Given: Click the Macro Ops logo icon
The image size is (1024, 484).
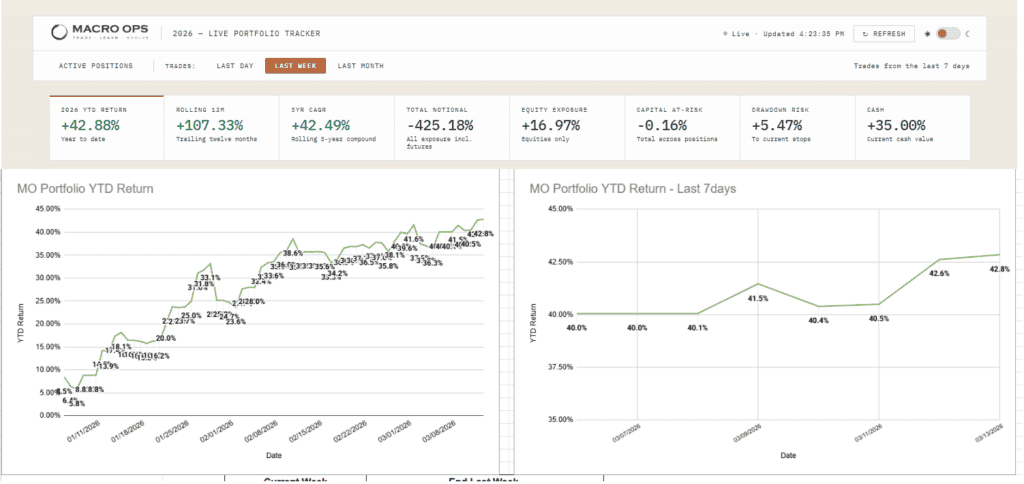Looking at the screenshot, I should [x=60, y=33].
